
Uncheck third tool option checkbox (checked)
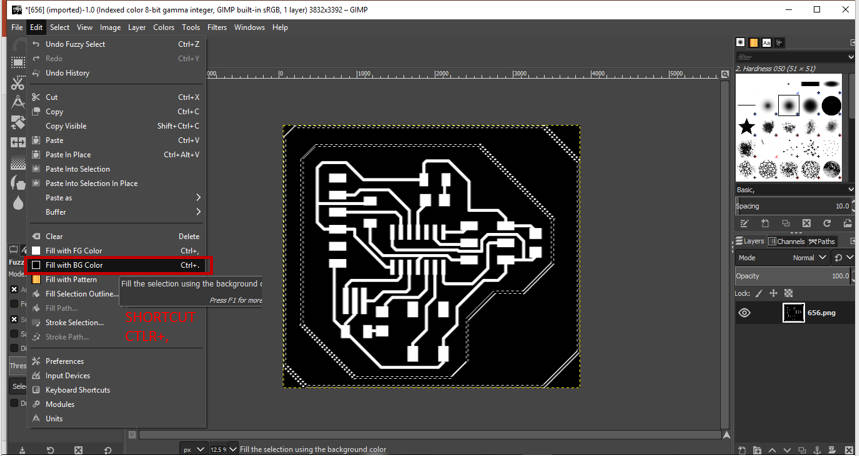[x=15, y=319]
